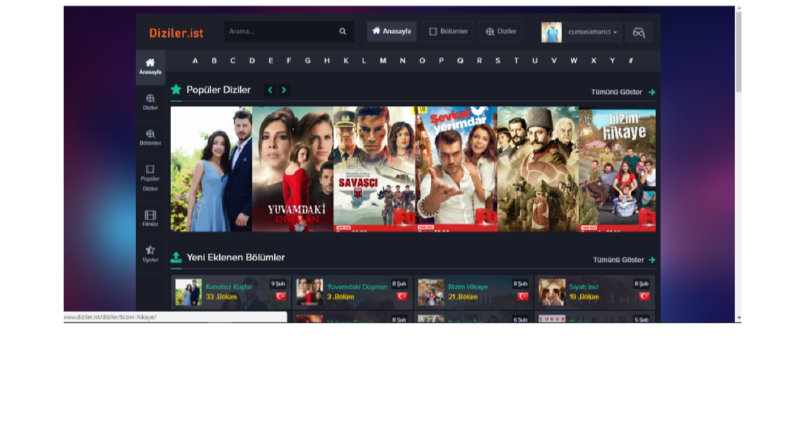
Task: Select Anasayfa home icon in sidebar
Action: [x=150, y=66]
